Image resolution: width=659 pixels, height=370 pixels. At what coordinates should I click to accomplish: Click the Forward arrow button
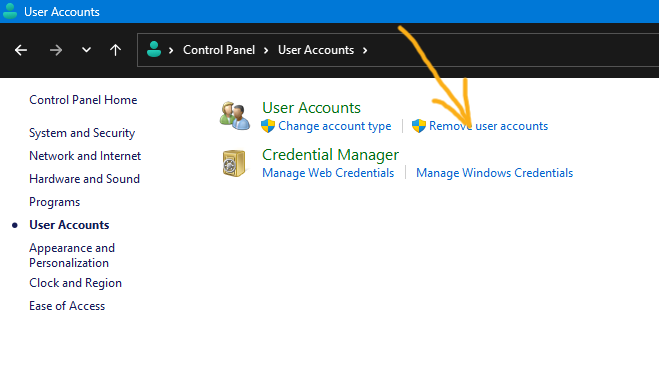tap(55, 50)
